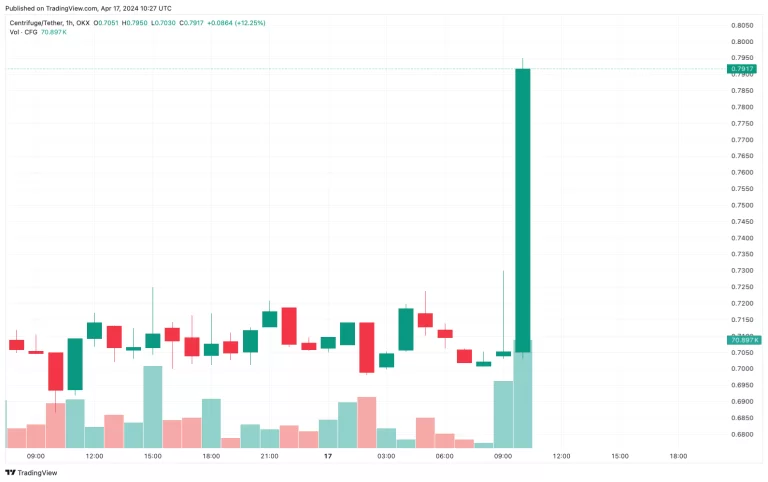
Task: Click the 03:00 time axis label
Action: click(386, 455)
